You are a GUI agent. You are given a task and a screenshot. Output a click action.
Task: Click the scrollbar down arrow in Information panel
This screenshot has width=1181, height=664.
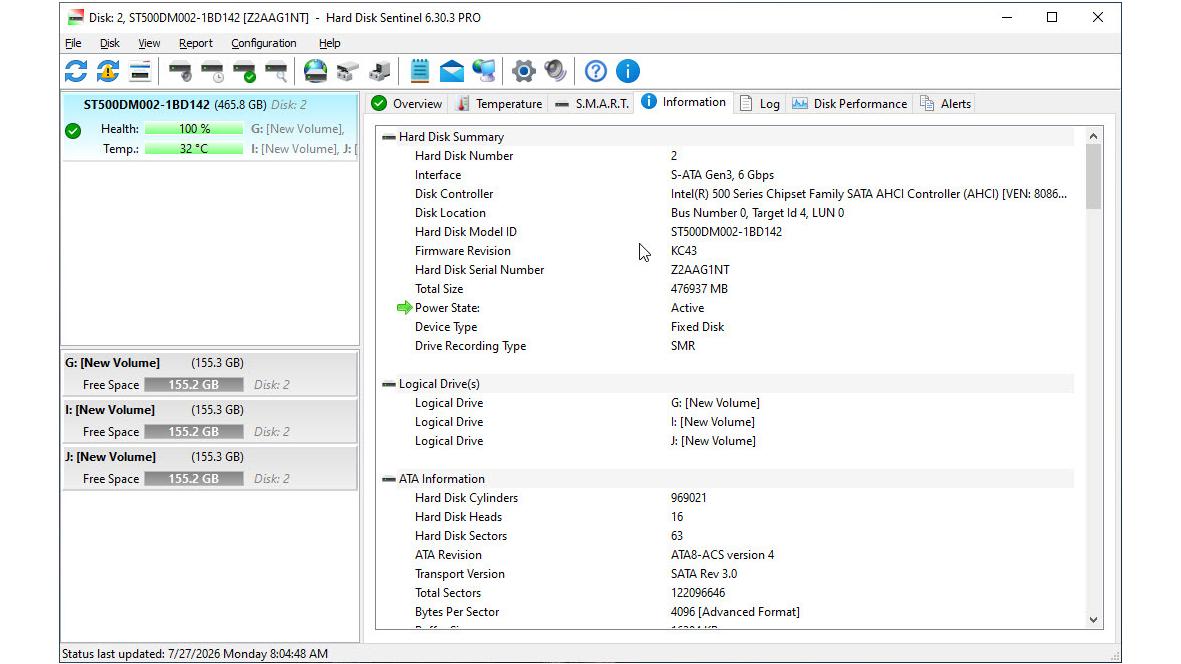pos(1094,620)
